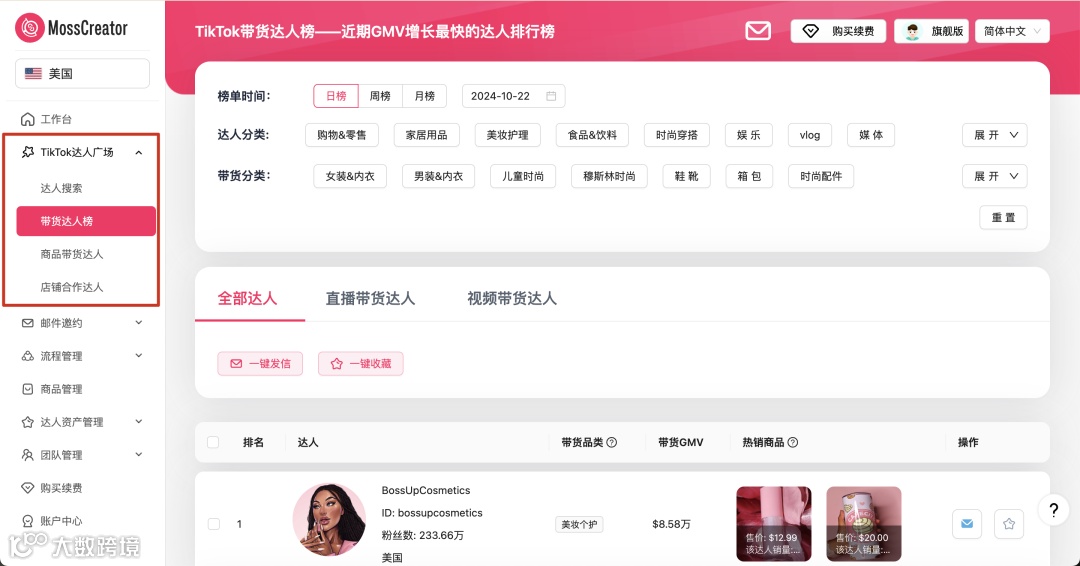Toggle 箱包 product category filter
This screenshot has width=1080, height=566.
(749, 176)
